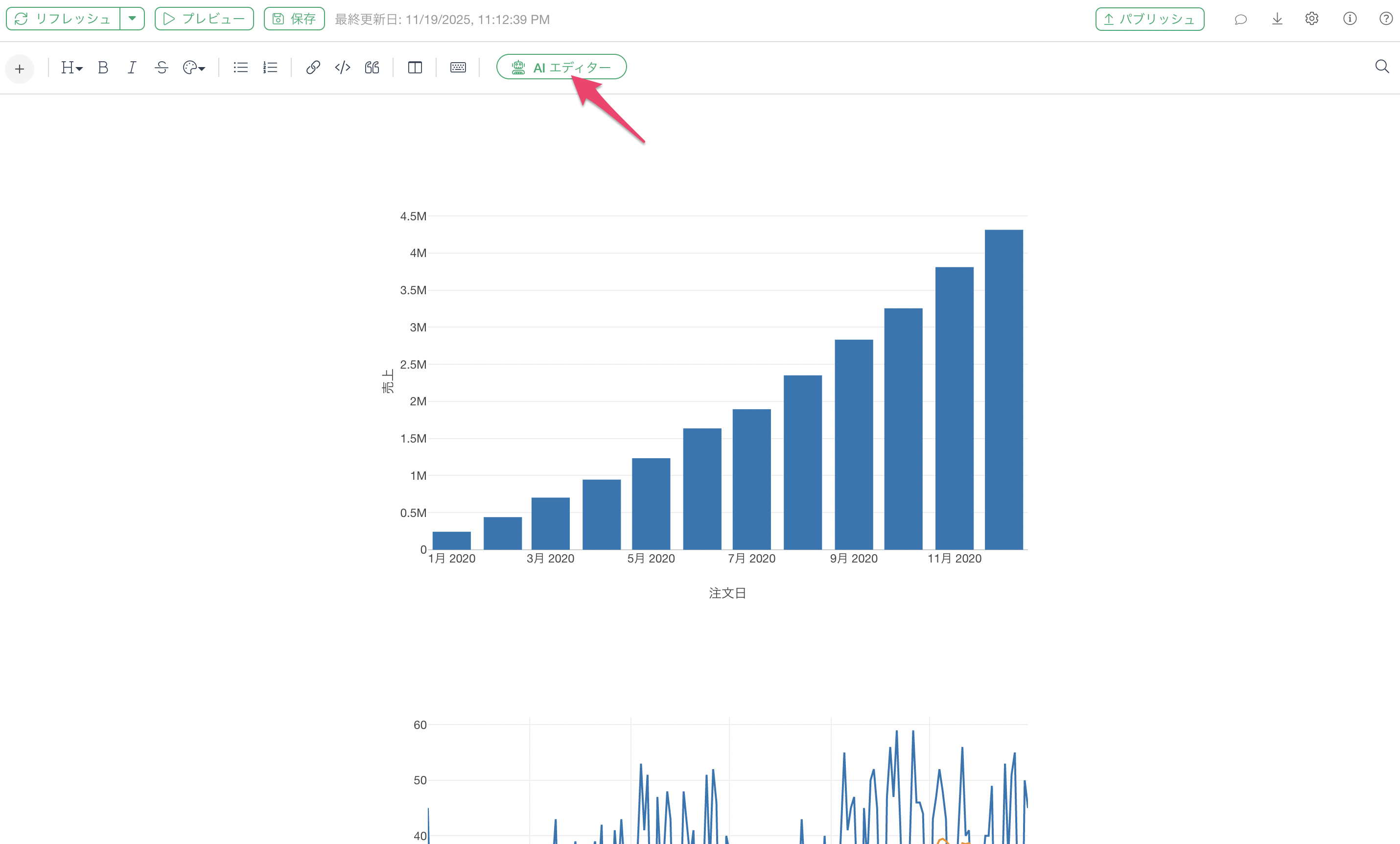Expand the リフレッシュ dropdown arrow
This screenshot has height=844, width=1400.
132,19
